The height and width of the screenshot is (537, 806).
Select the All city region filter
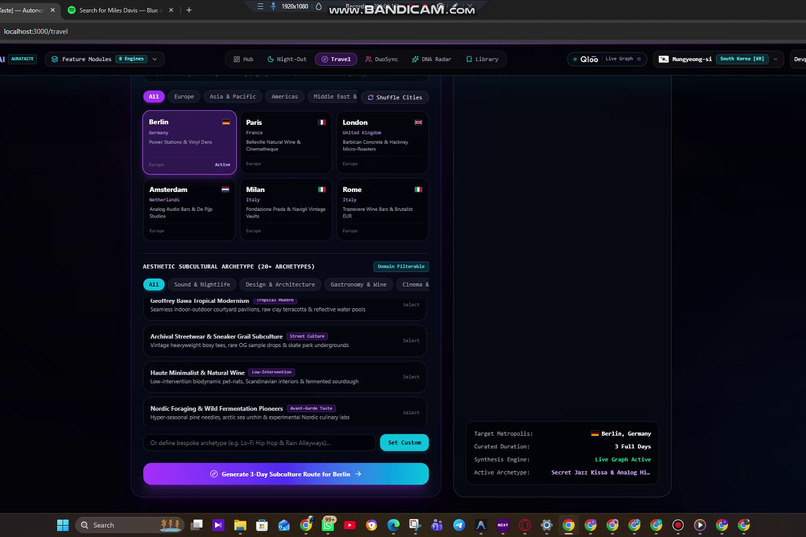pos(154,97)
